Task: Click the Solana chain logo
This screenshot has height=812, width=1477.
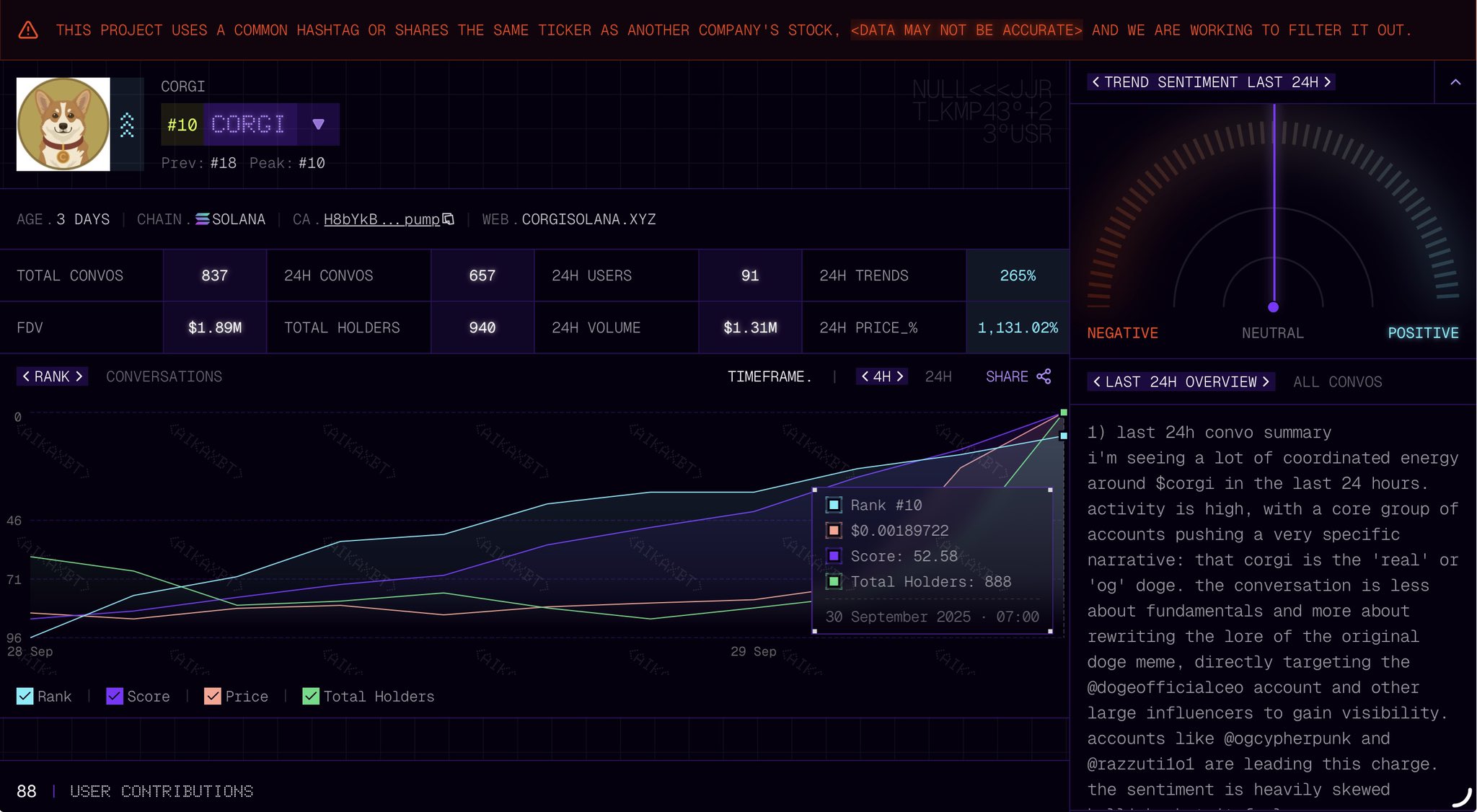Action: click(x=203, y=219)
